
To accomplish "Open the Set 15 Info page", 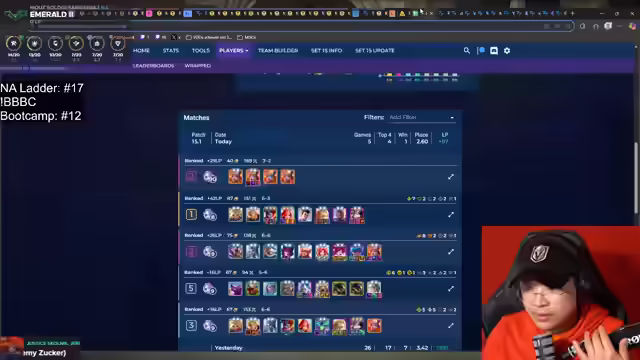I will (x=327, y=51).
